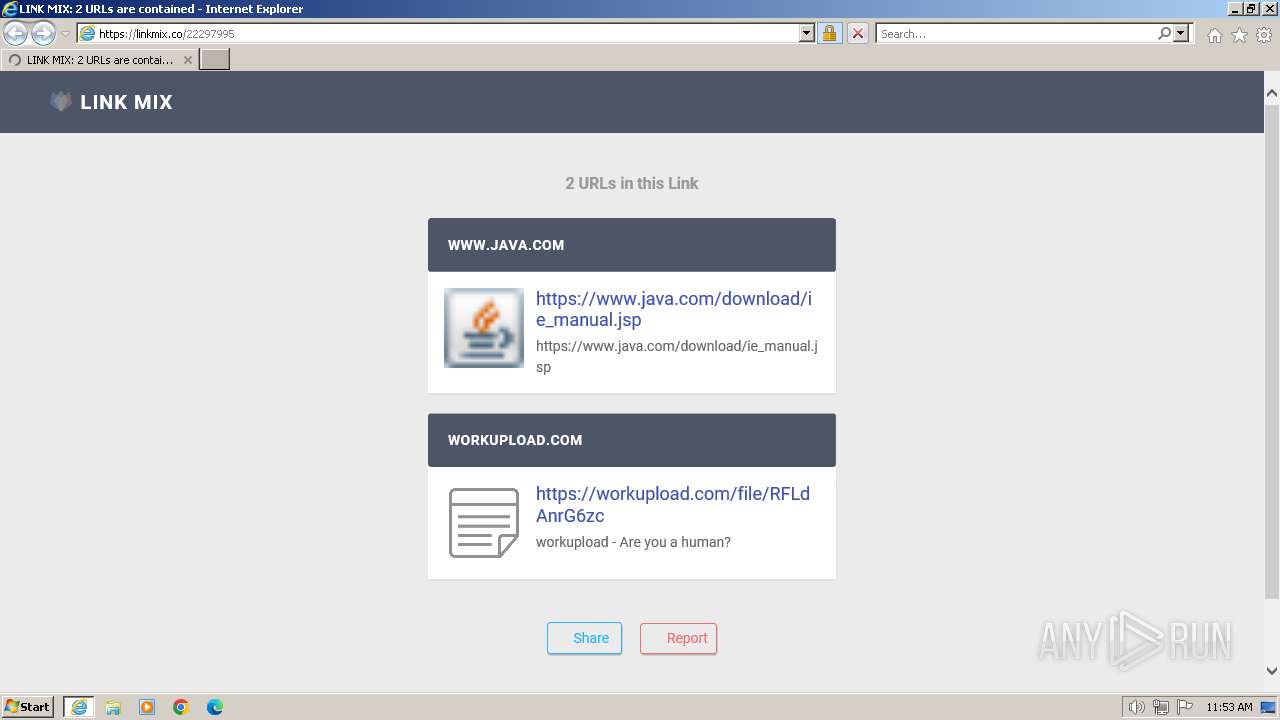Minimize the Internet Explorer window

coord(1234,8)
